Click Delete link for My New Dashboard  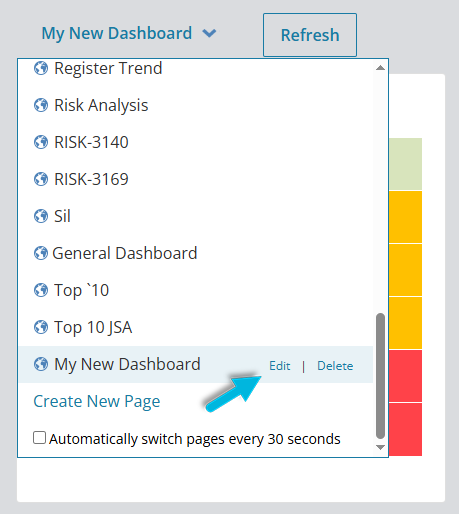point(335,366)
